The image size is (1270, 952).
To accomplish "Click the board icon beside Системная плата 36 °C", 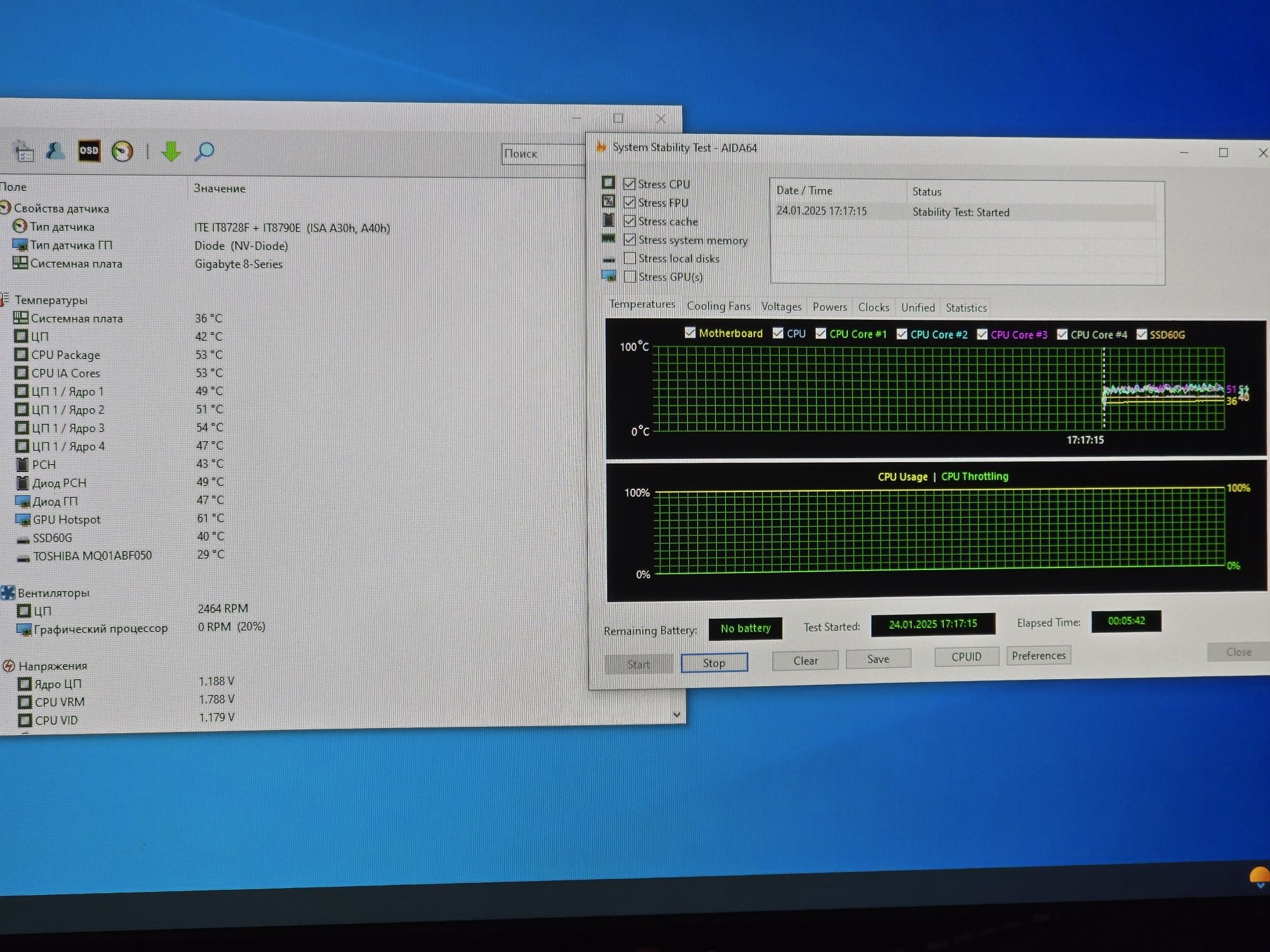I will pyautogui.click(x=21, y=317).
